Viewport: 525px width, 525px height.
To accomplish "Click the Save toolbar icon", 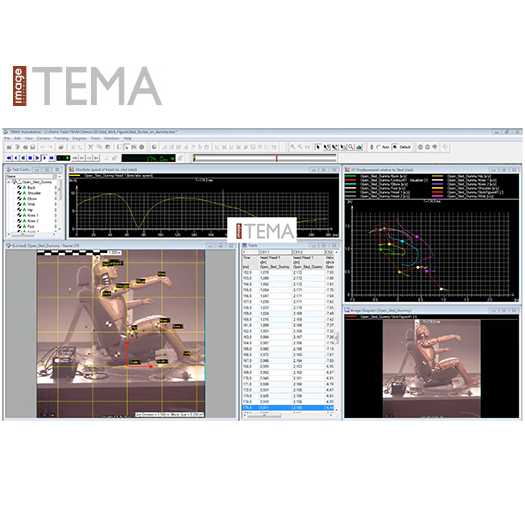I will tap(32, 147).
